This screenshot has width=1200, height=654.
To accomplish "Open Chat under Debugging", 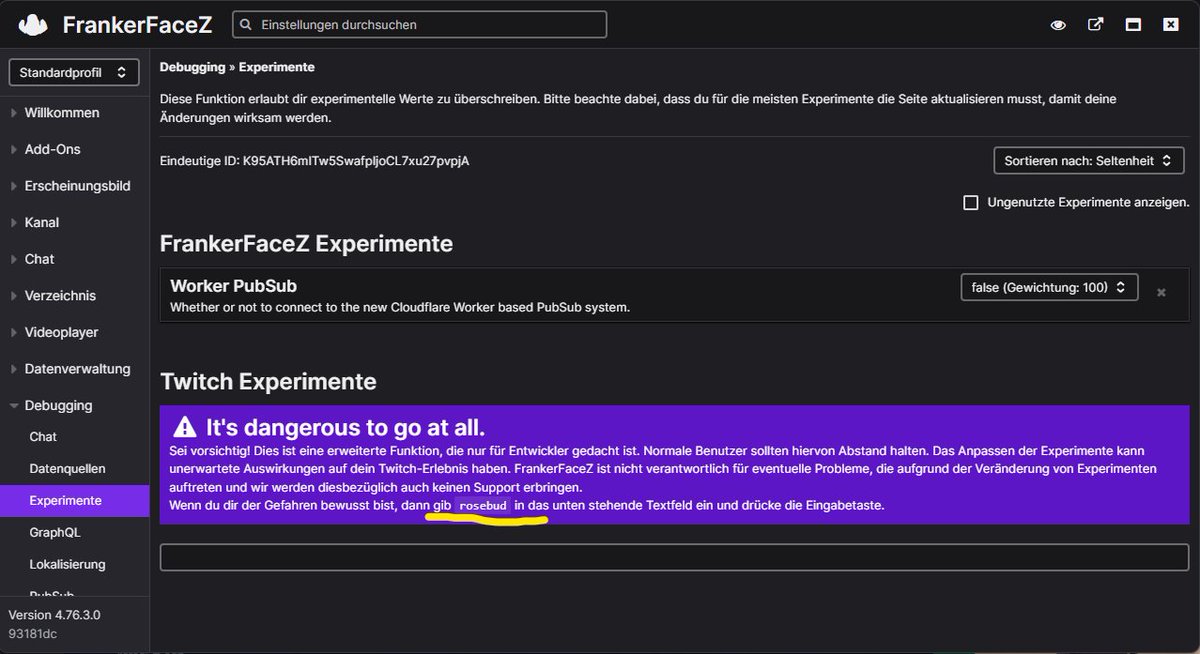I will (43, 437).
